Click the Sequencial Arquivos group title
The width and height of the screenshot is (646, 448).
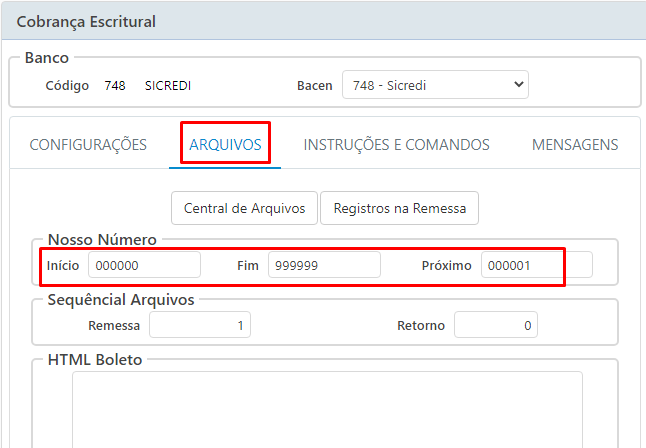click(121, 300)
